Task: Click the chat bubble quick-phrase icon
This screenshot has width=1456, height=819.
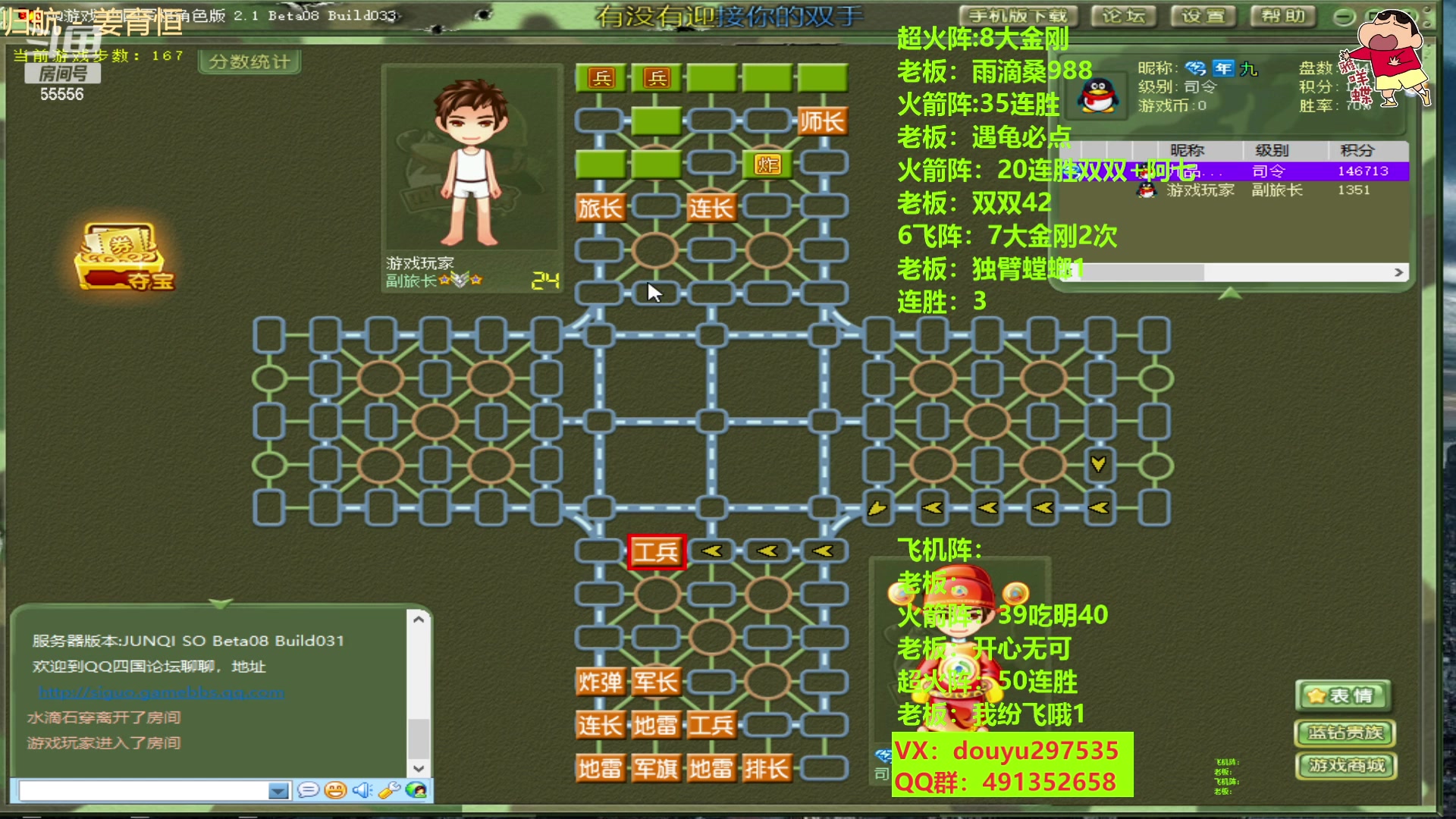Action: tap(308, 790)
